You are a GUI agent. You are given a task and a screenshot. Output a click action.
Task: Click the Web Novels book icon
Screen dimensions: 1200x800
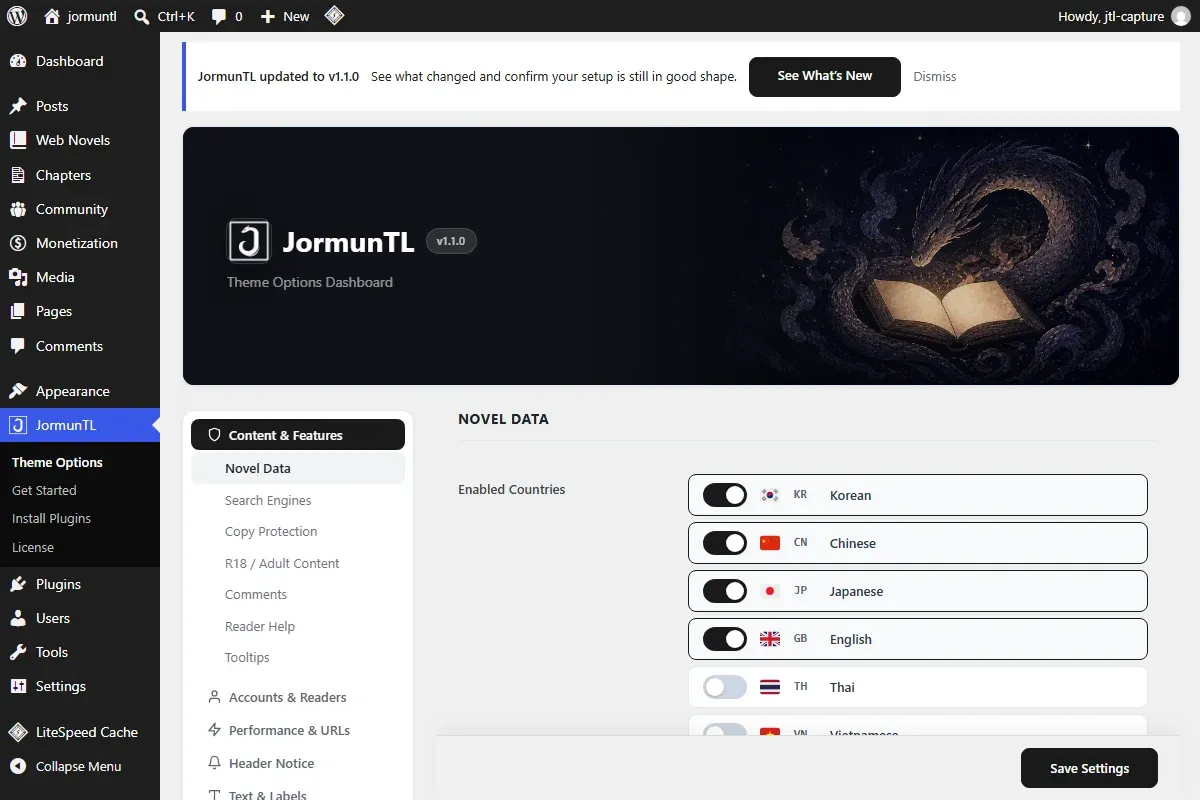tap(18, 140)
